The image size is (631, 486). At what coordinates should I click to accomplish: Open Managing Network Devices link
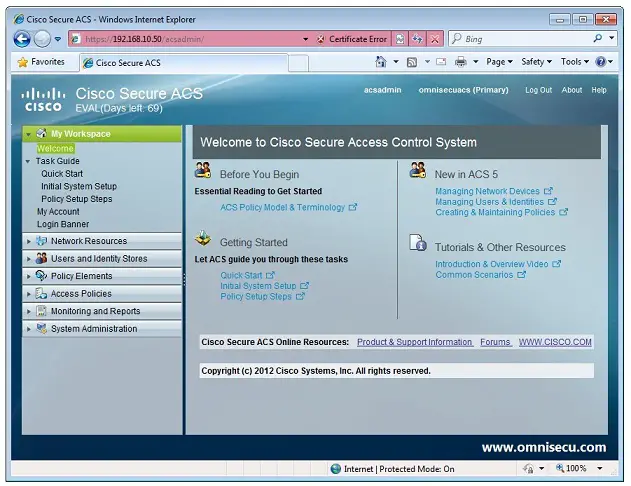coord(494,191)
